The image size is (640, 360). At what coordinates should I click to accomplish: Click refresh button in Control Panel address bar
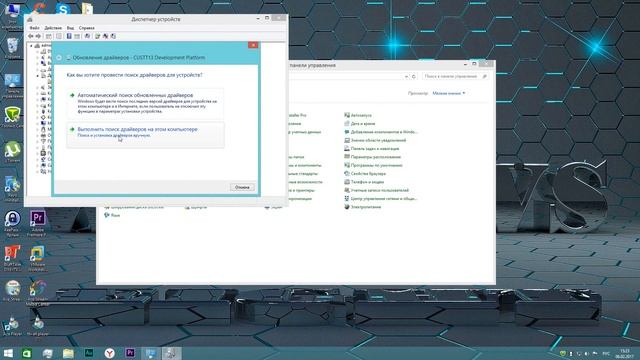(414, 76)
